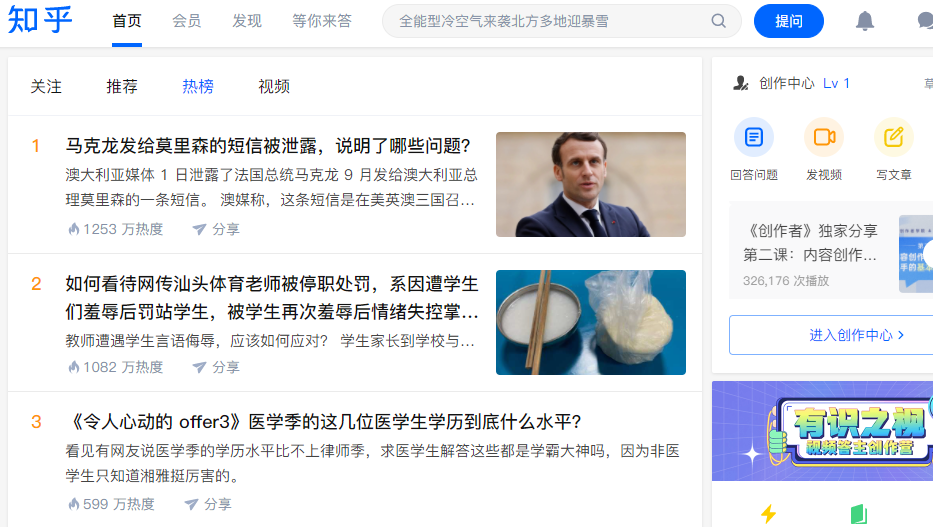The height and width of the screenshot is (527, 933).
Task: Open the Macron photo thumbnail
Action: tap(591, 184)
